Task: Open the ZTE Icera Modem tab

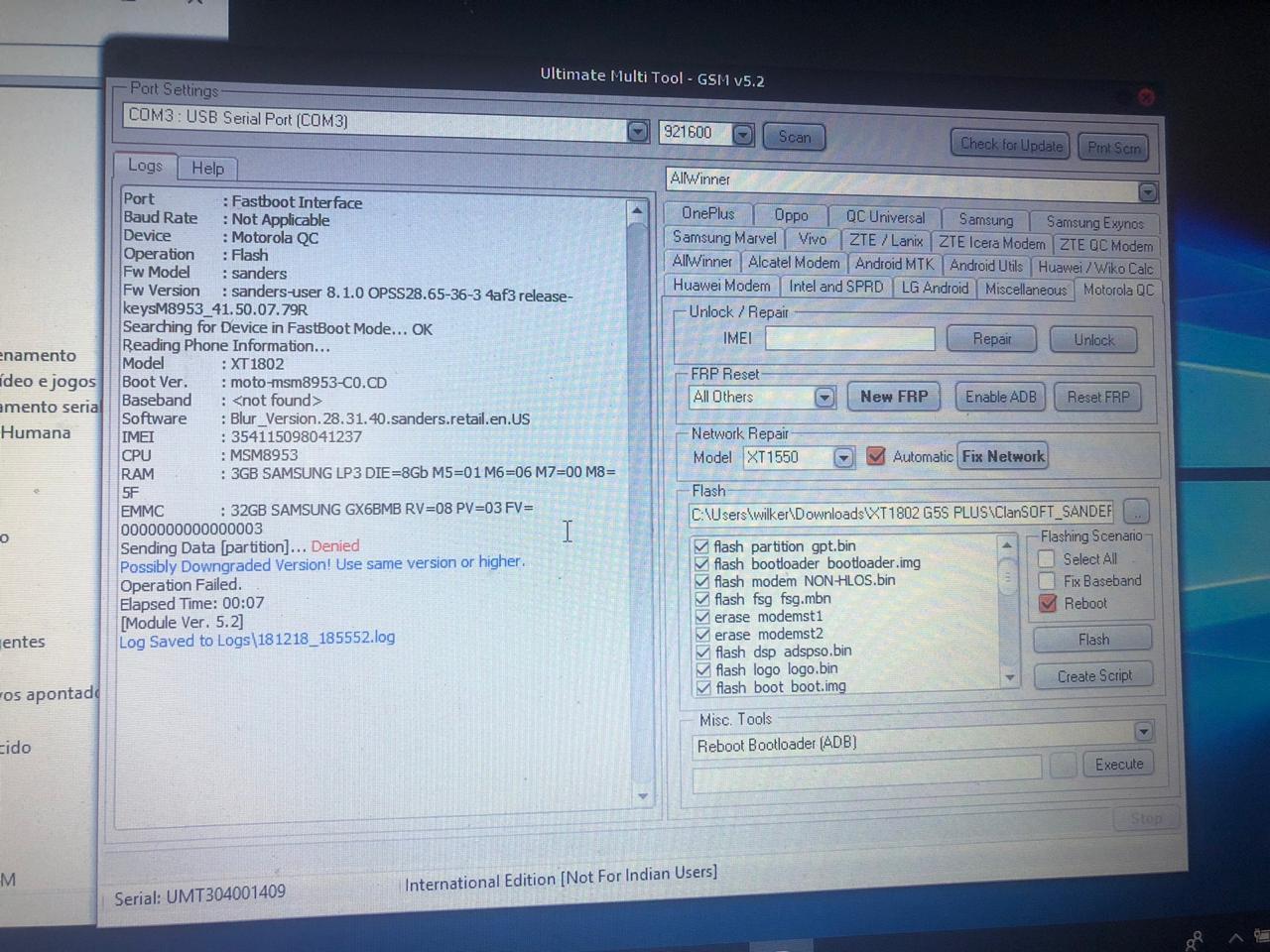Action: pos(992,243)
